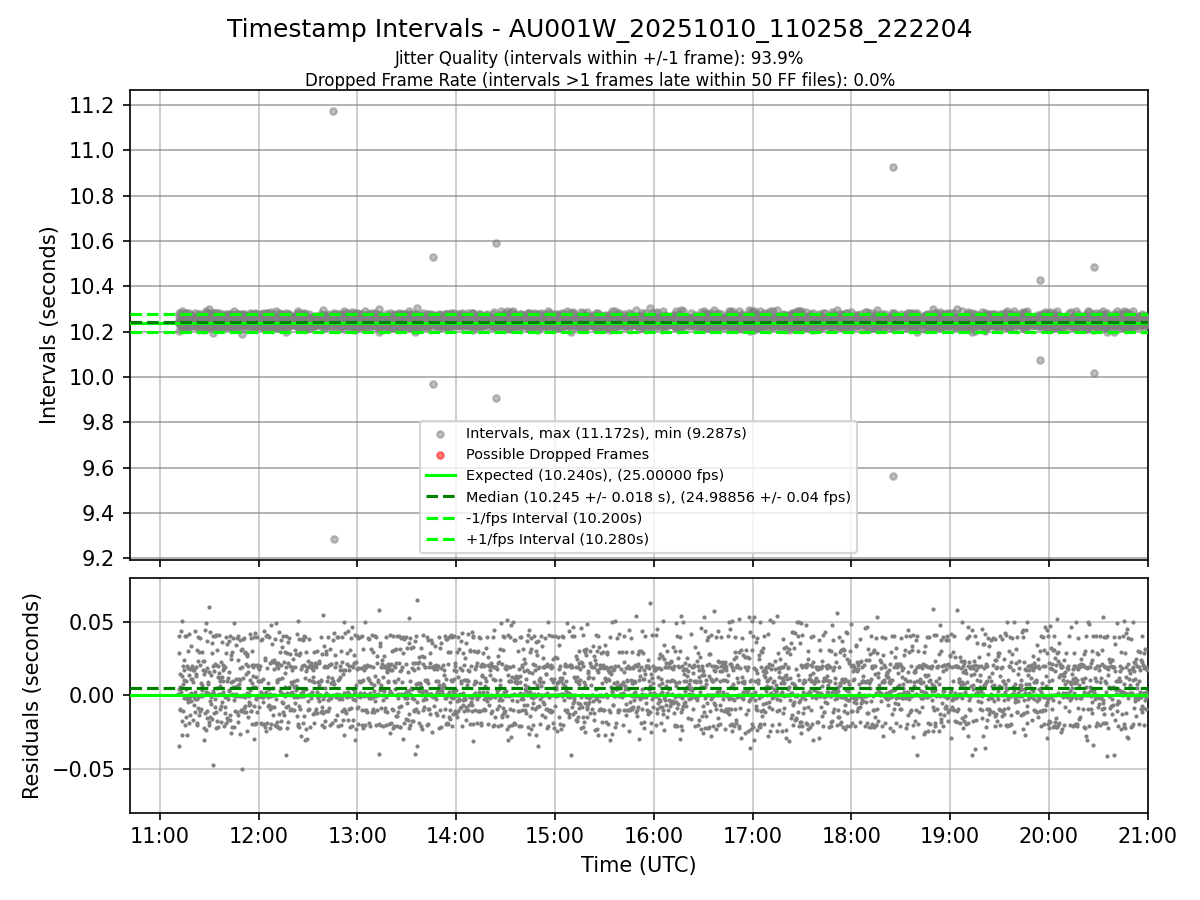
Task: Select legend entry 'Possible Dropped Frames'
Action: (x=557, y=454)
